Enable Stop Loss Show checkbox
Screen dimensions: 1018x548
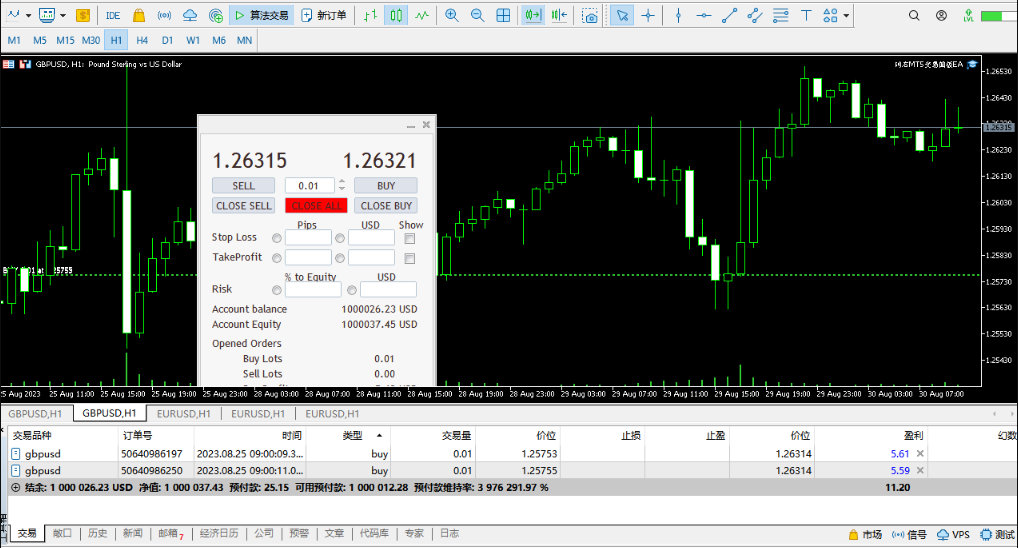point(410,238)
